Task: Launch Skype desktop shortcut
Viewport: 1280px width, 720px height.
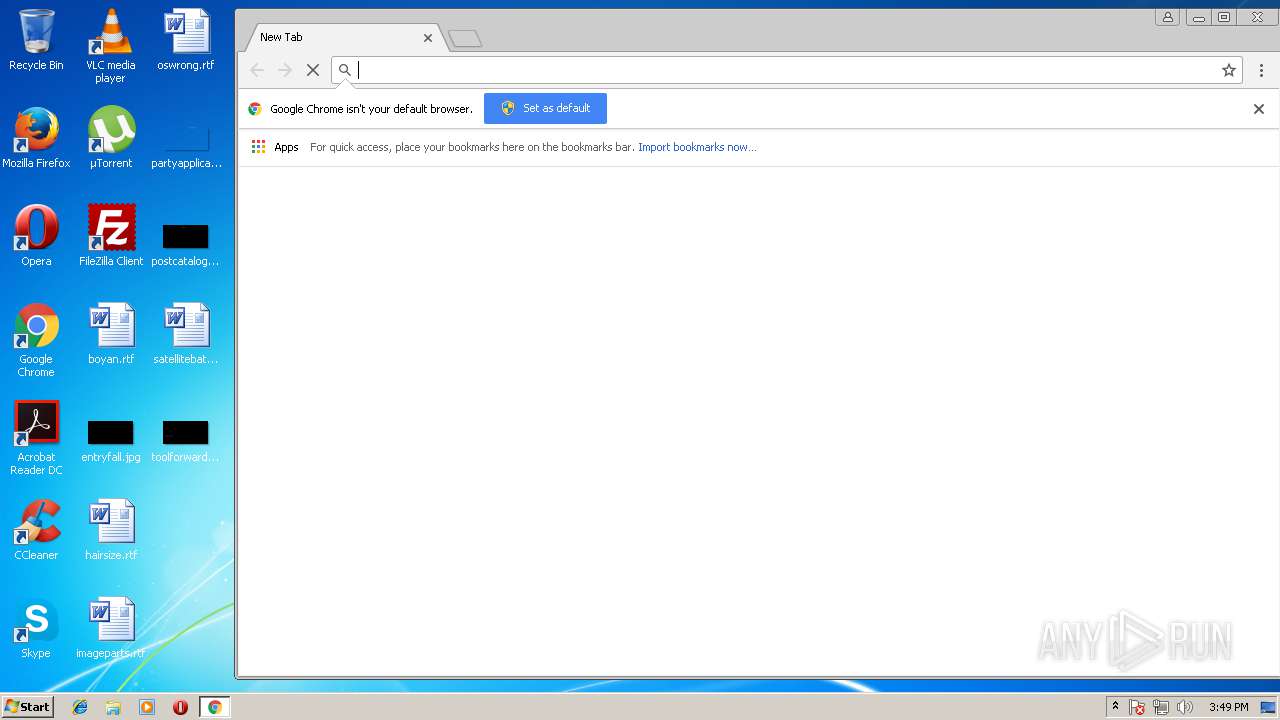Action: [x=36, y=628]
